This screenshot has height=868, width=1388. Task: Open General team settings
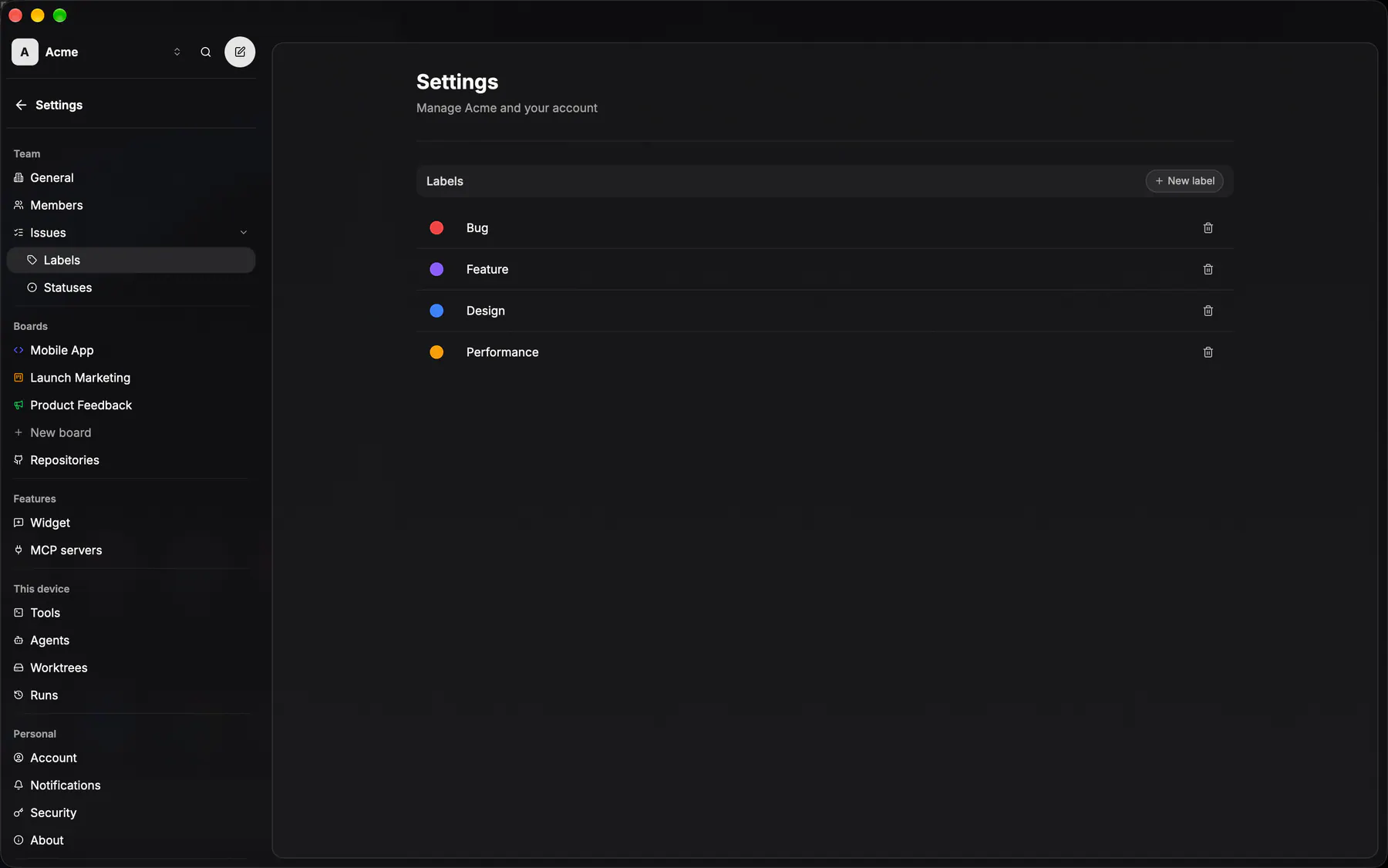[x=131, y=178]
